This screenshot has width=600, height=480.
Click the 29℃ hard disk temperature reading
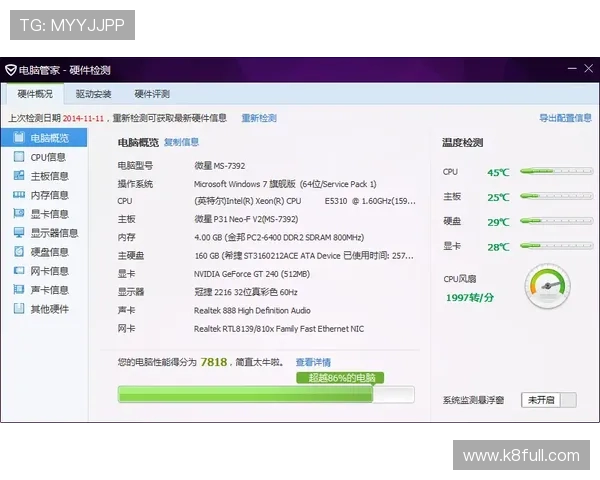tap(498, 222)
